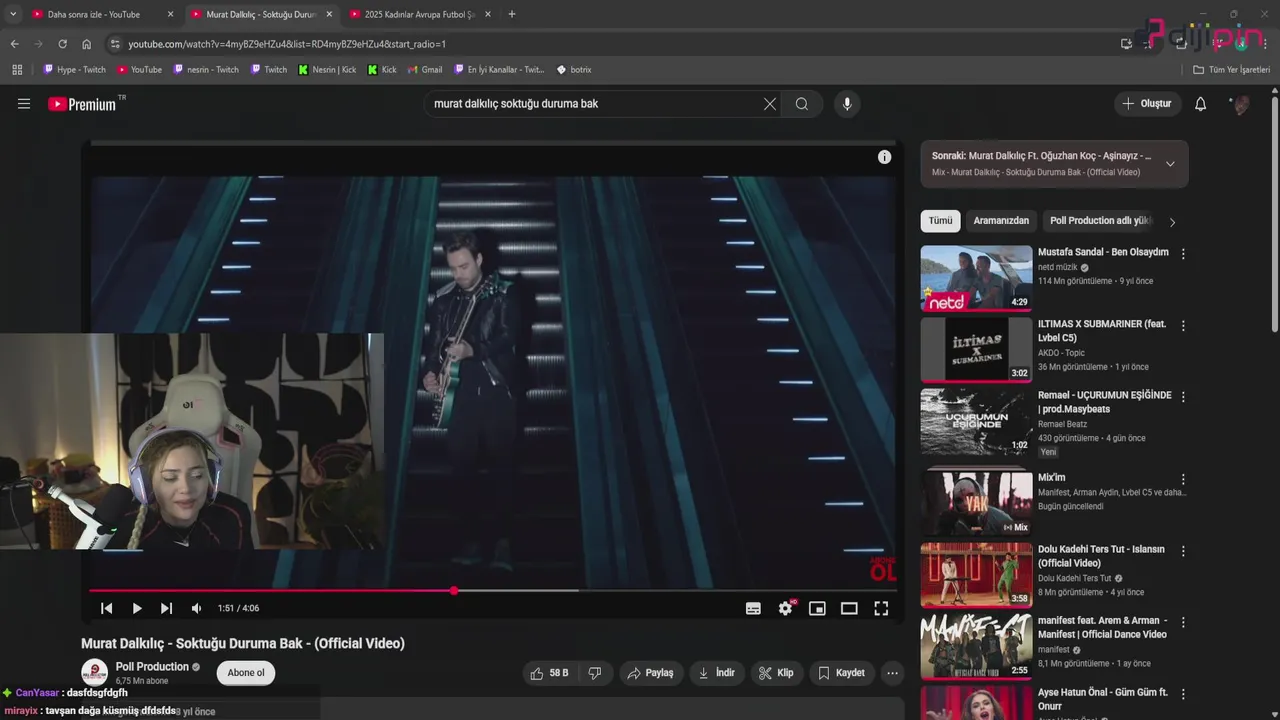Open notifications bell
The height and width of the screenshot is (720, 1280).
1201,104
